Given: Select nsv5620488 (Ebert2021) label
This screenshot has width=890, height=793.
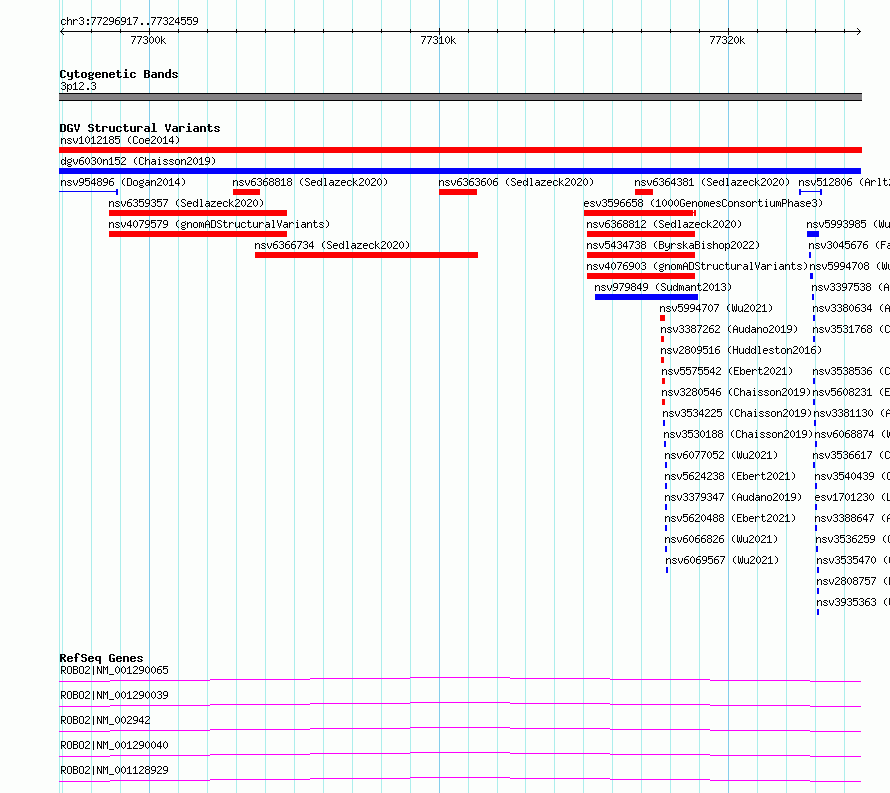Looking at the screenshot, I should click(731, 518).
